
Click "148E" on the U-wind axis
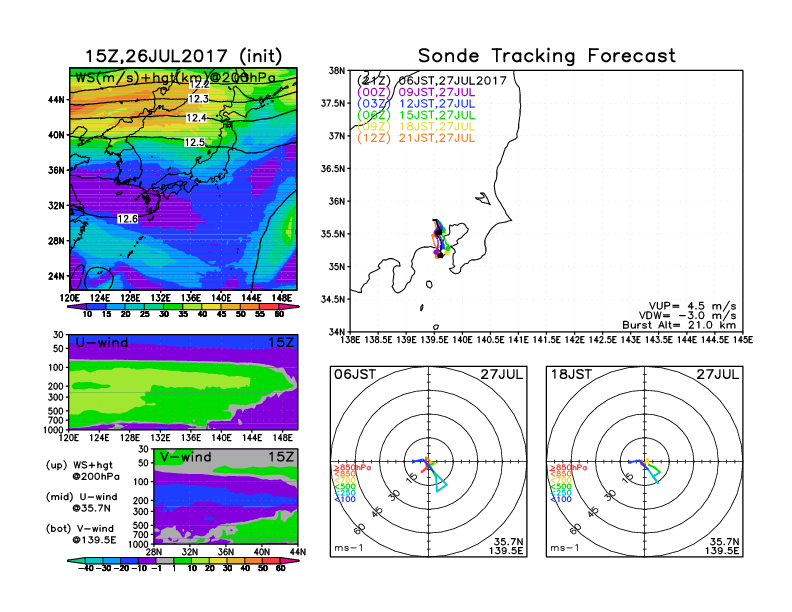click(x=282, y=437)
